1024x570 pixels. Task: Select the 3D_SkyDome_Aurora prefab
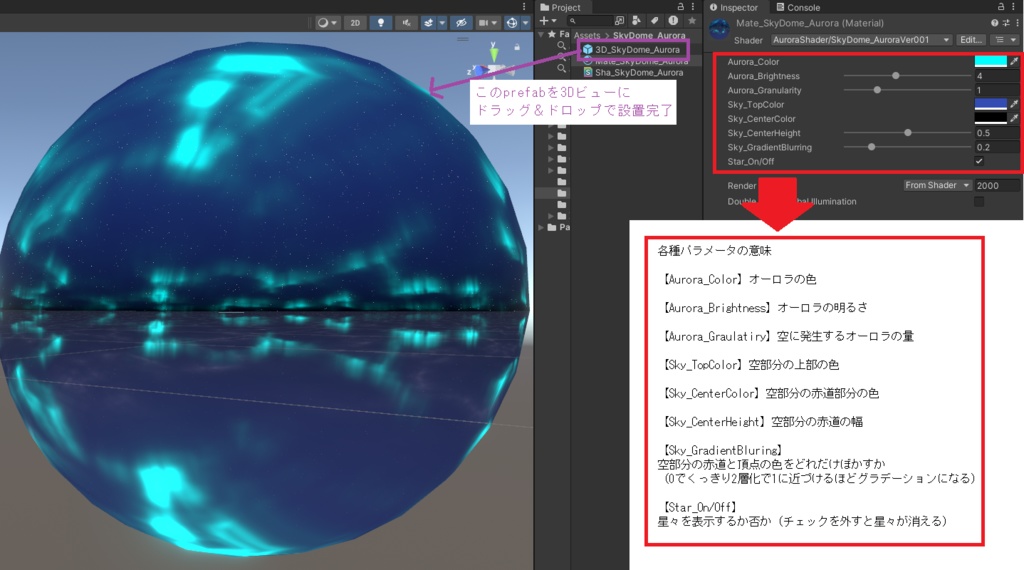click(x=632, y=50)
